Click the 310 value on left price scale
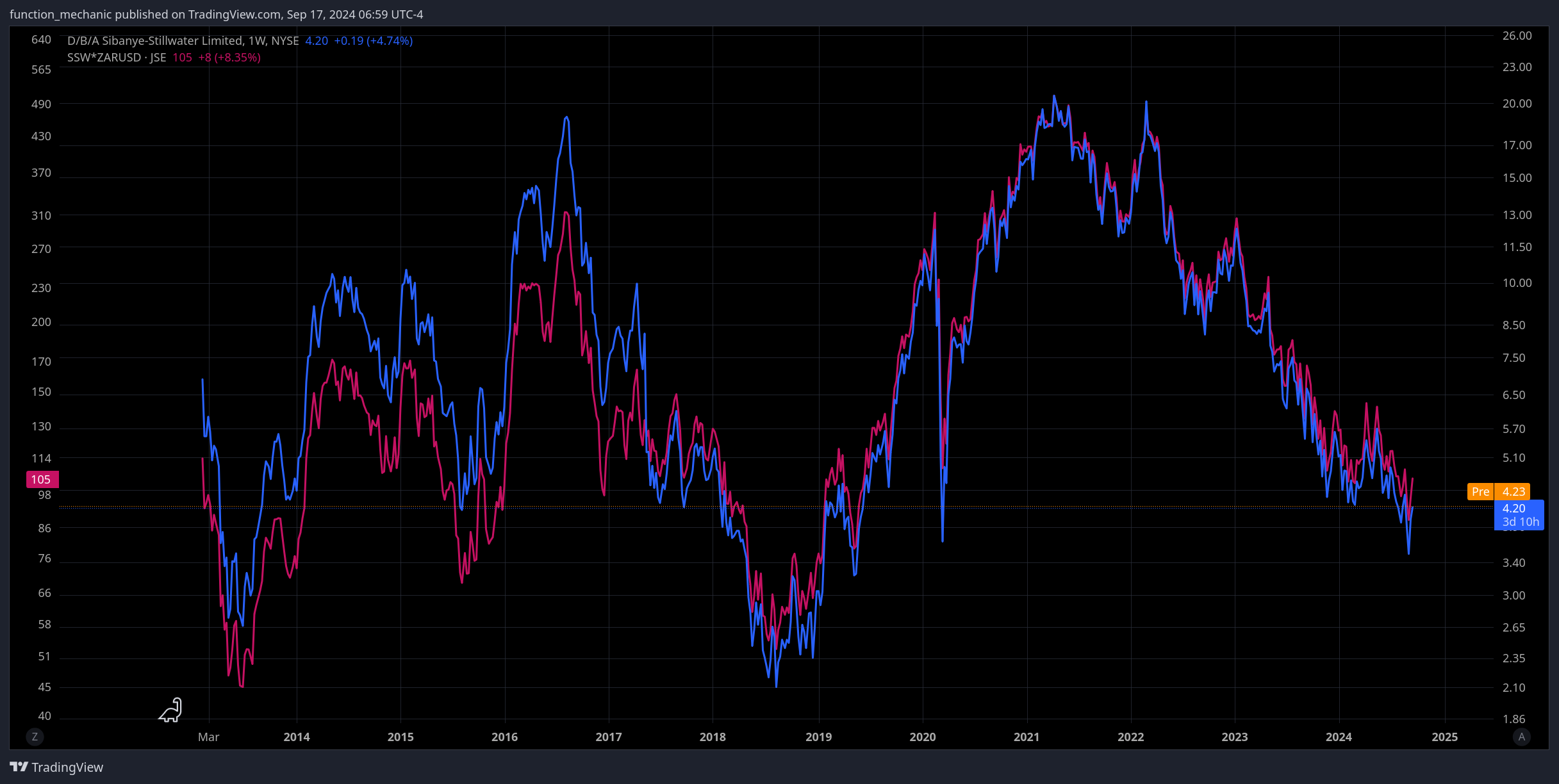The image size is (1559, 784). (x=41, y=215)
